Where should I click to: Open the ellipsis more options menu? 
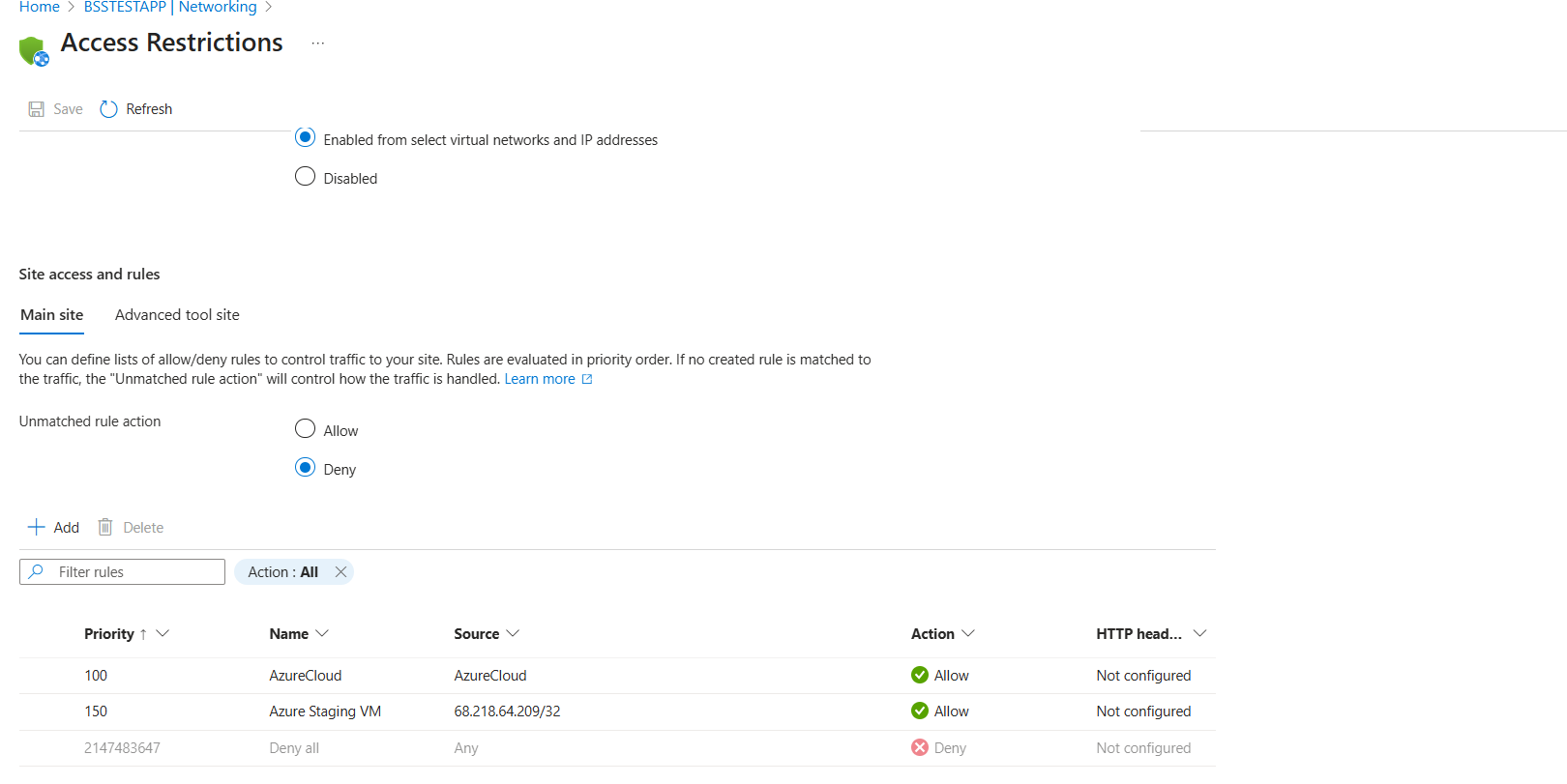pyautogui.click(x=318, y=44)
